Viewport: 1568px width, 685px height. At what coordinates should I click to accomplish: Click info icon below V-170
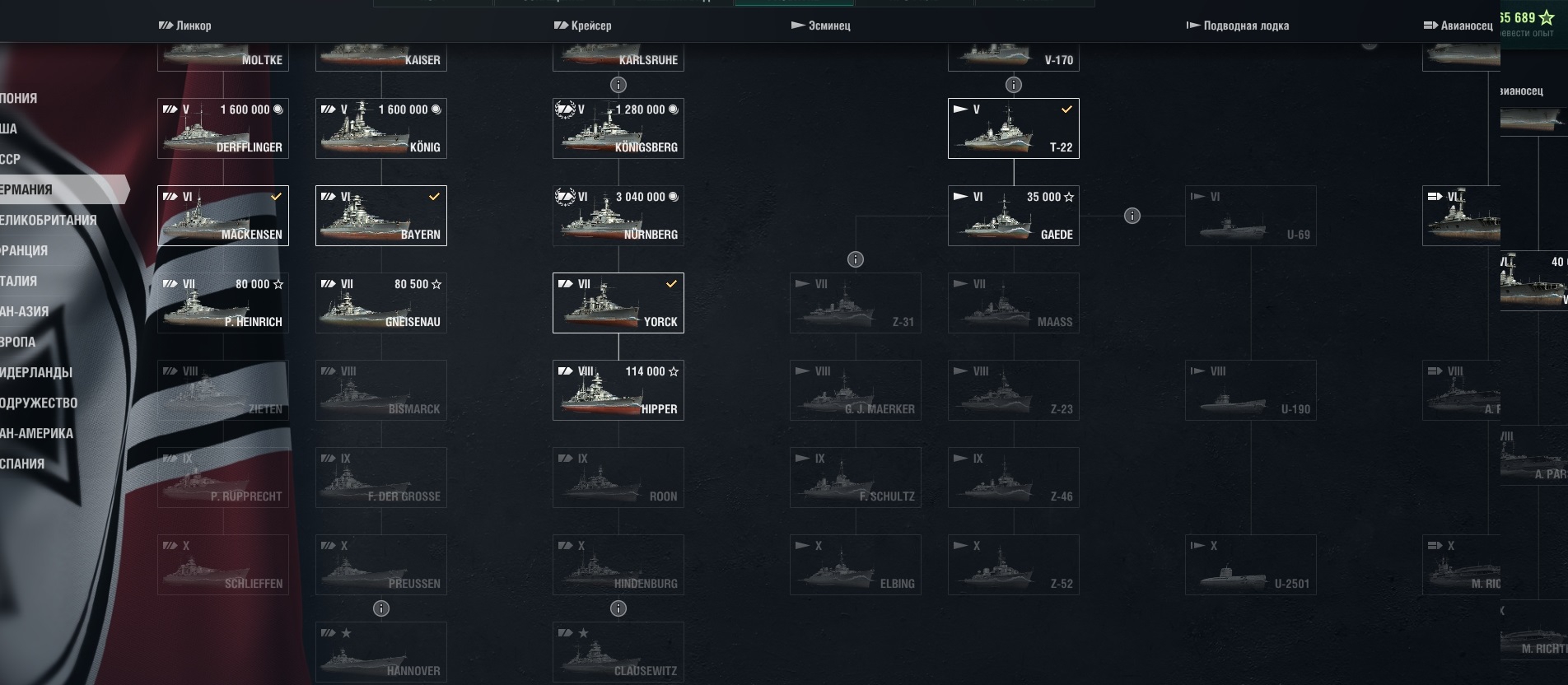coord(1014,85)
